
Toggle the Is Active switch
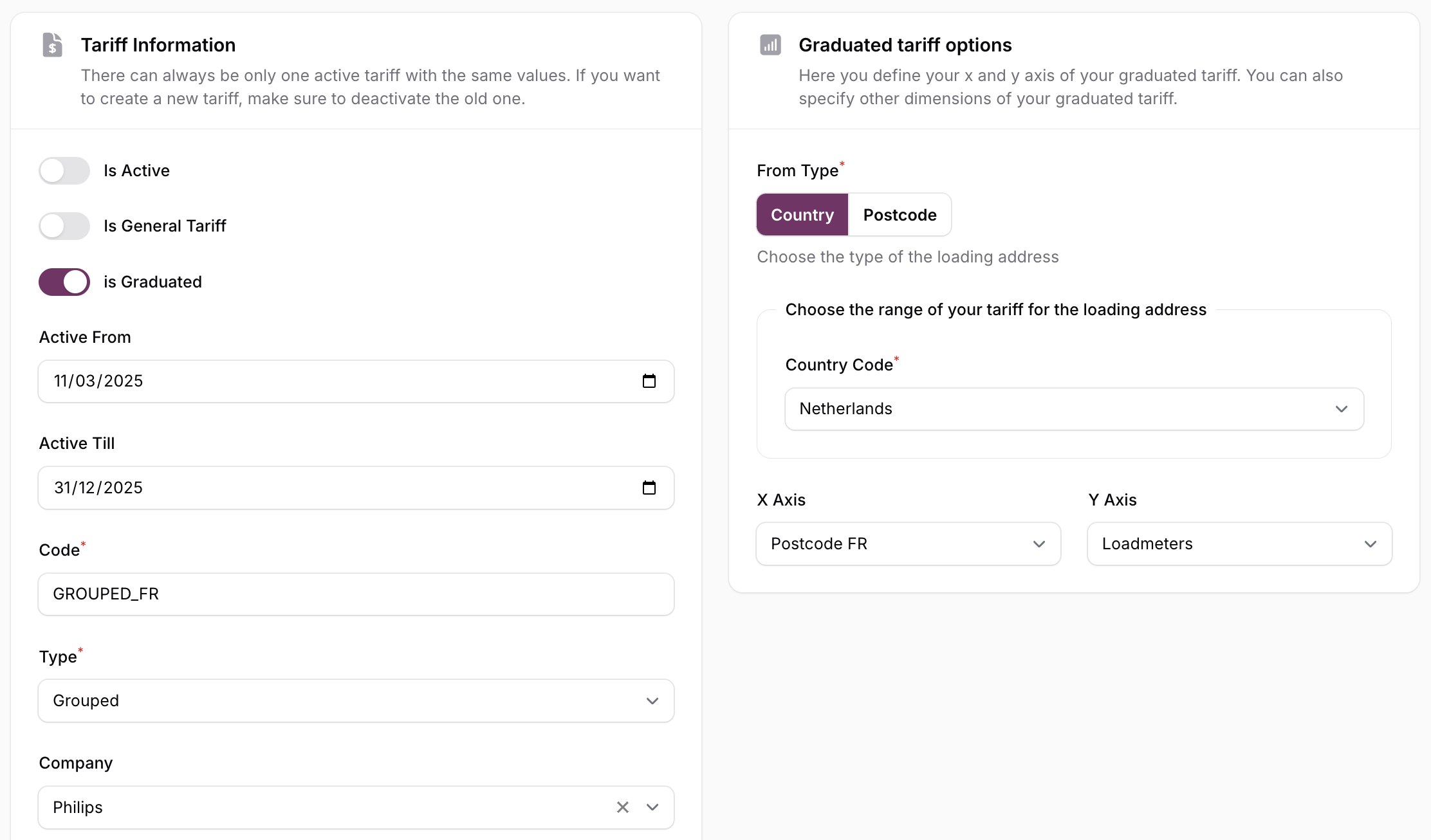64,170
